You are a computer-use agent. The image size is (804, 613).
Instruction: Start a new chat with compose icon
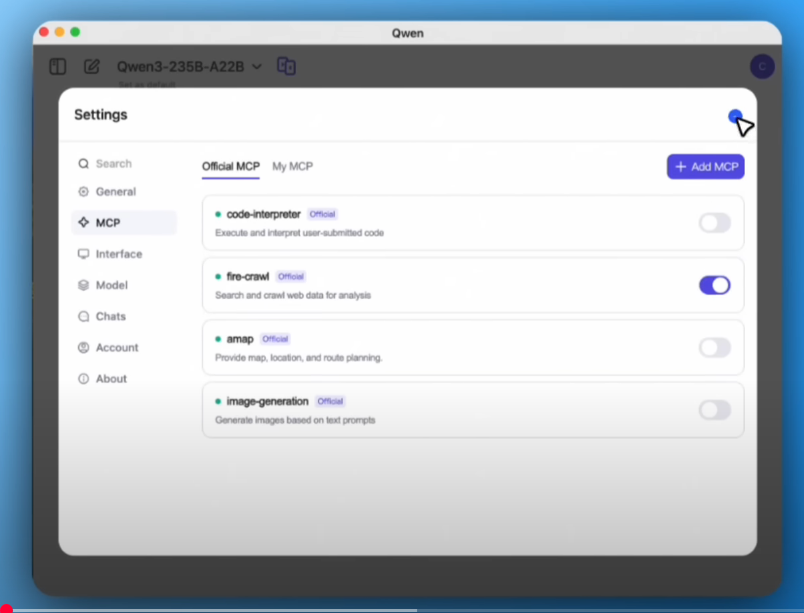coord(92,67)
